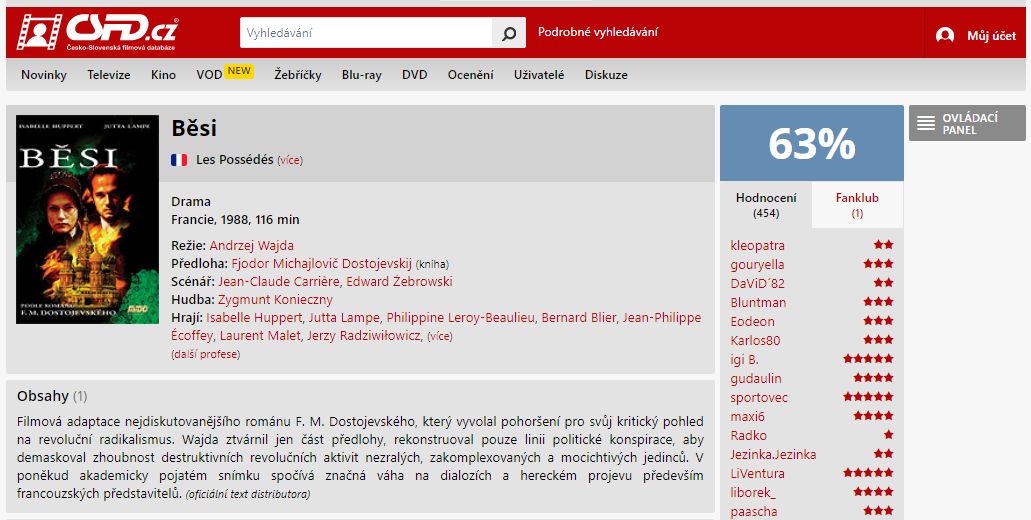The image size is (1031, 520).
Task: Open the Běsi movie poster thumbnail
Action: click(87, 220)
